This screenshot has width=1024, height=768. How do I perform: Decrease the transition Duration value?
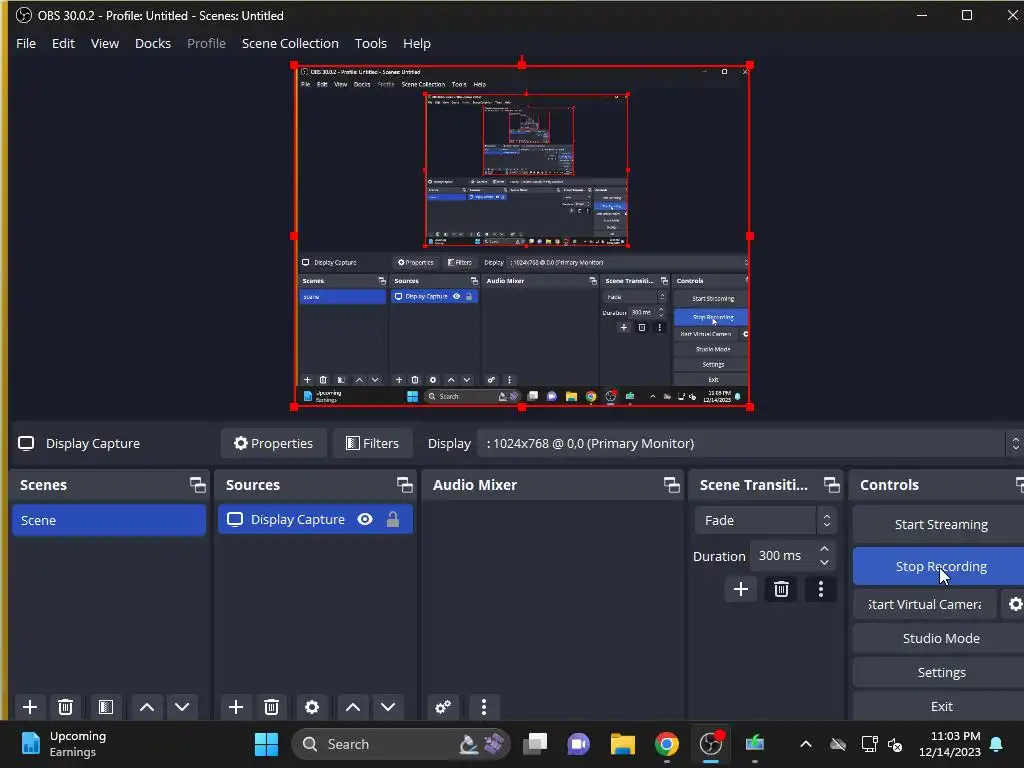824,562
